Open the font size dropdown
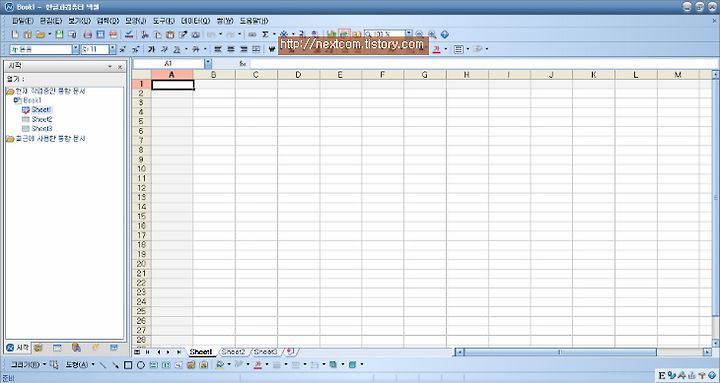This screenshot has height=383, width=720. pyautogui.click(x=112, y=49)
